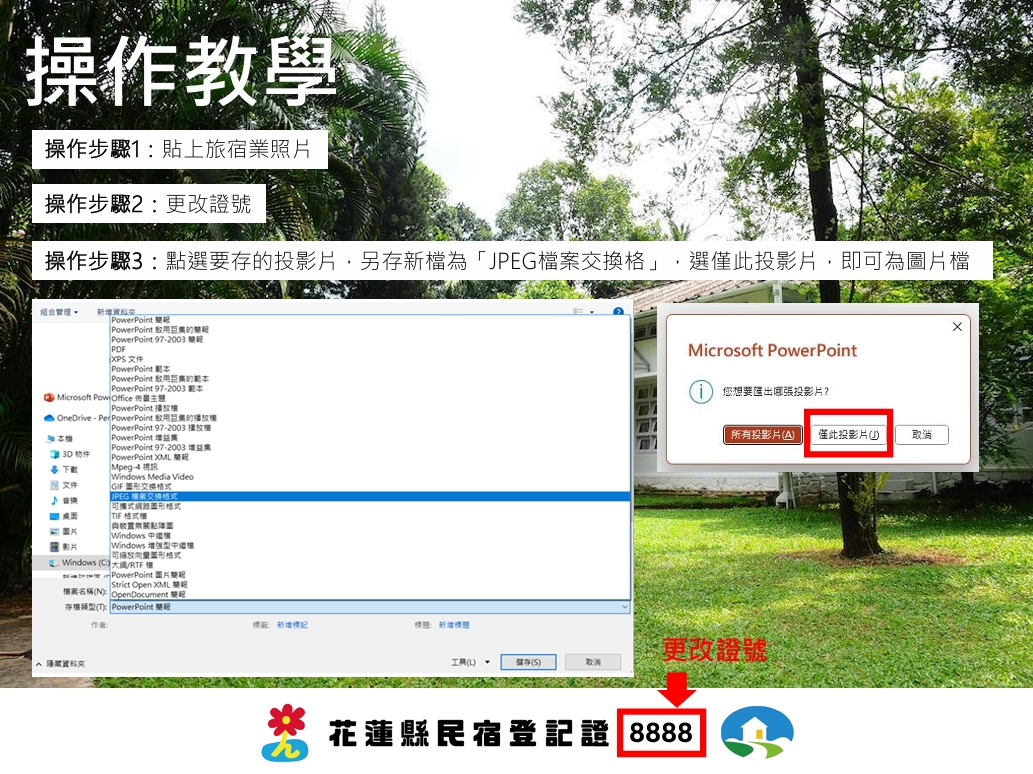The height and width of the screenshot is (774, 1033).
Task: Click the 儲存(S) save button
Action: coord(527,662)
